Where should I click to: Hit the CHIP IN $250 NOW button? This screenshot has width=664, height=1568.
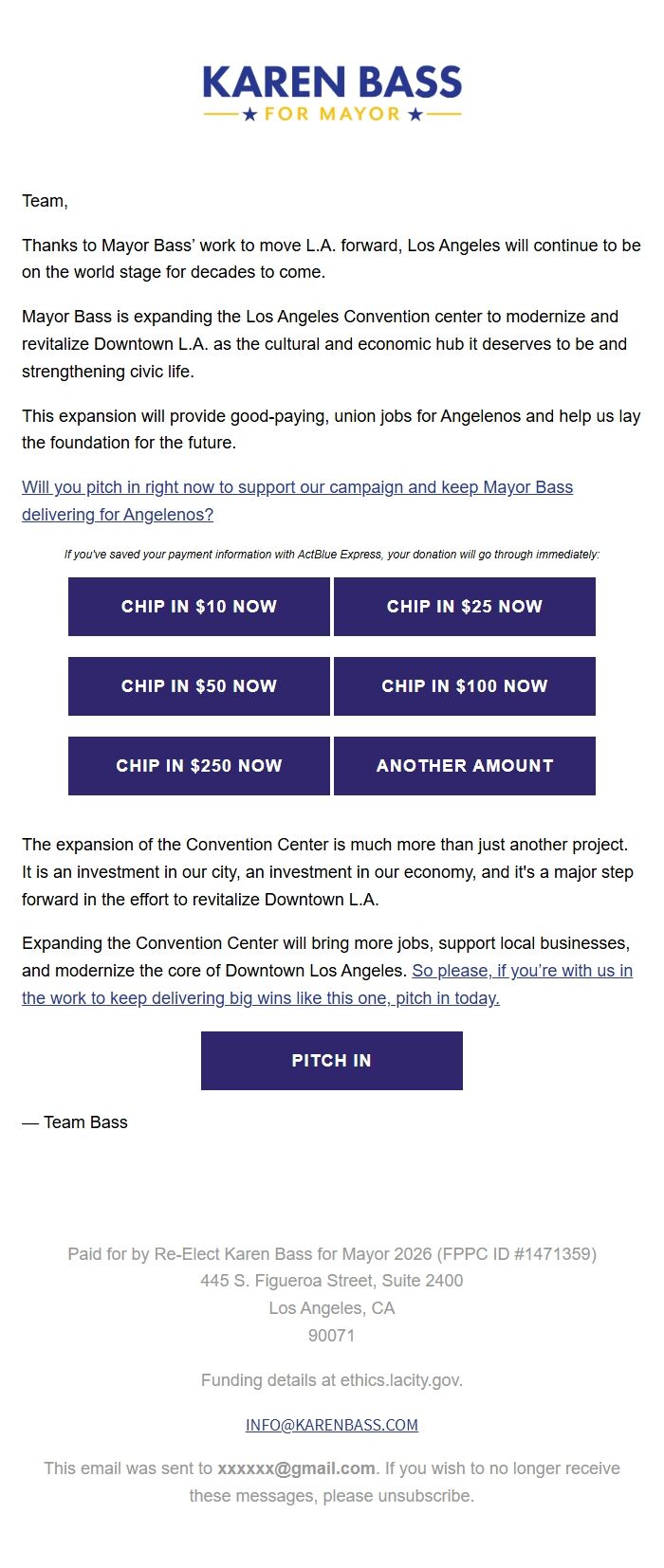pos(199,766)
